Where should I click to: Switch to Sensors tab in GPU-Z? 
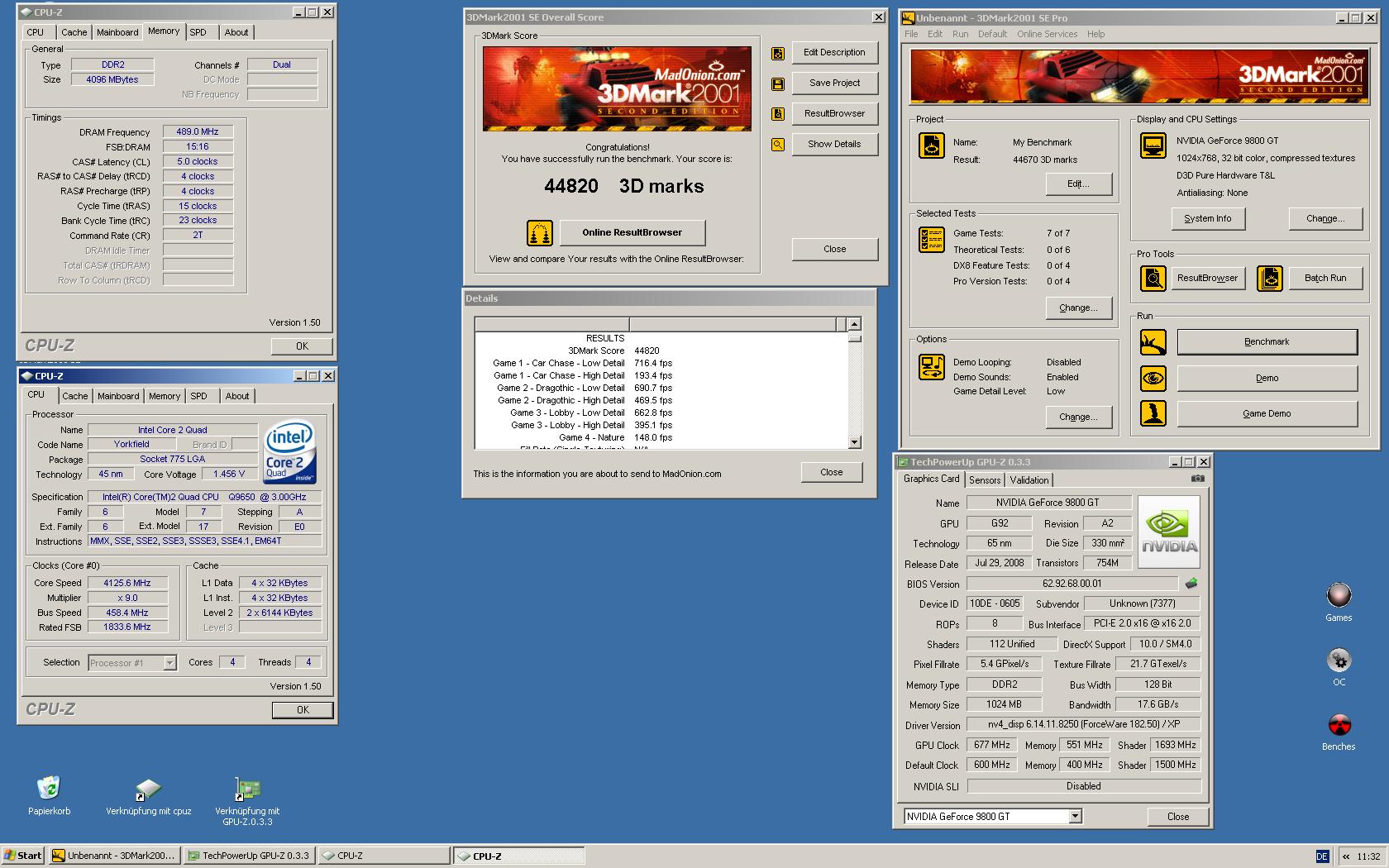[x=985, y=480]
